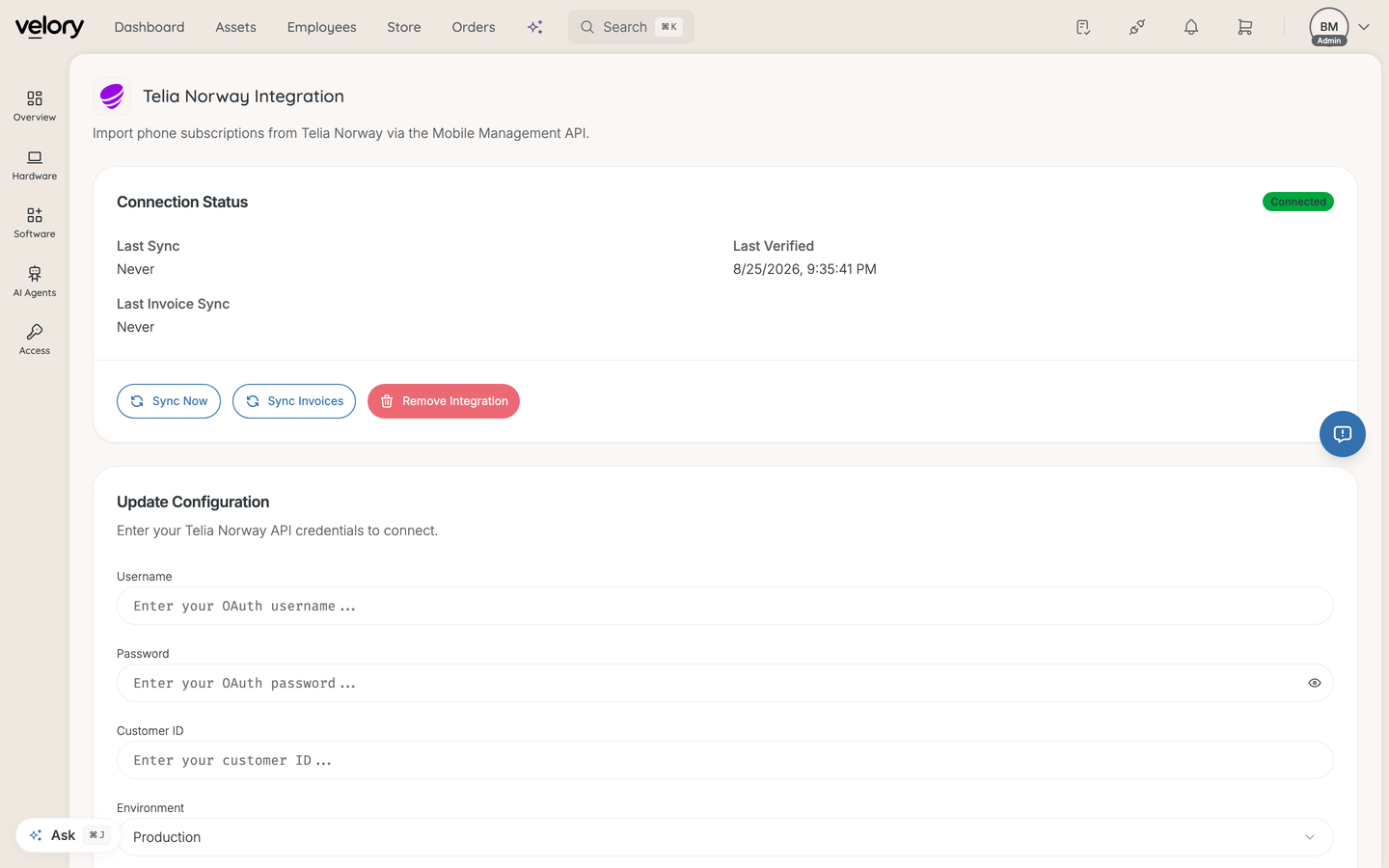Go to the Employees tab
This screenshot has height=868, width=1389.
tap(321, 27)
